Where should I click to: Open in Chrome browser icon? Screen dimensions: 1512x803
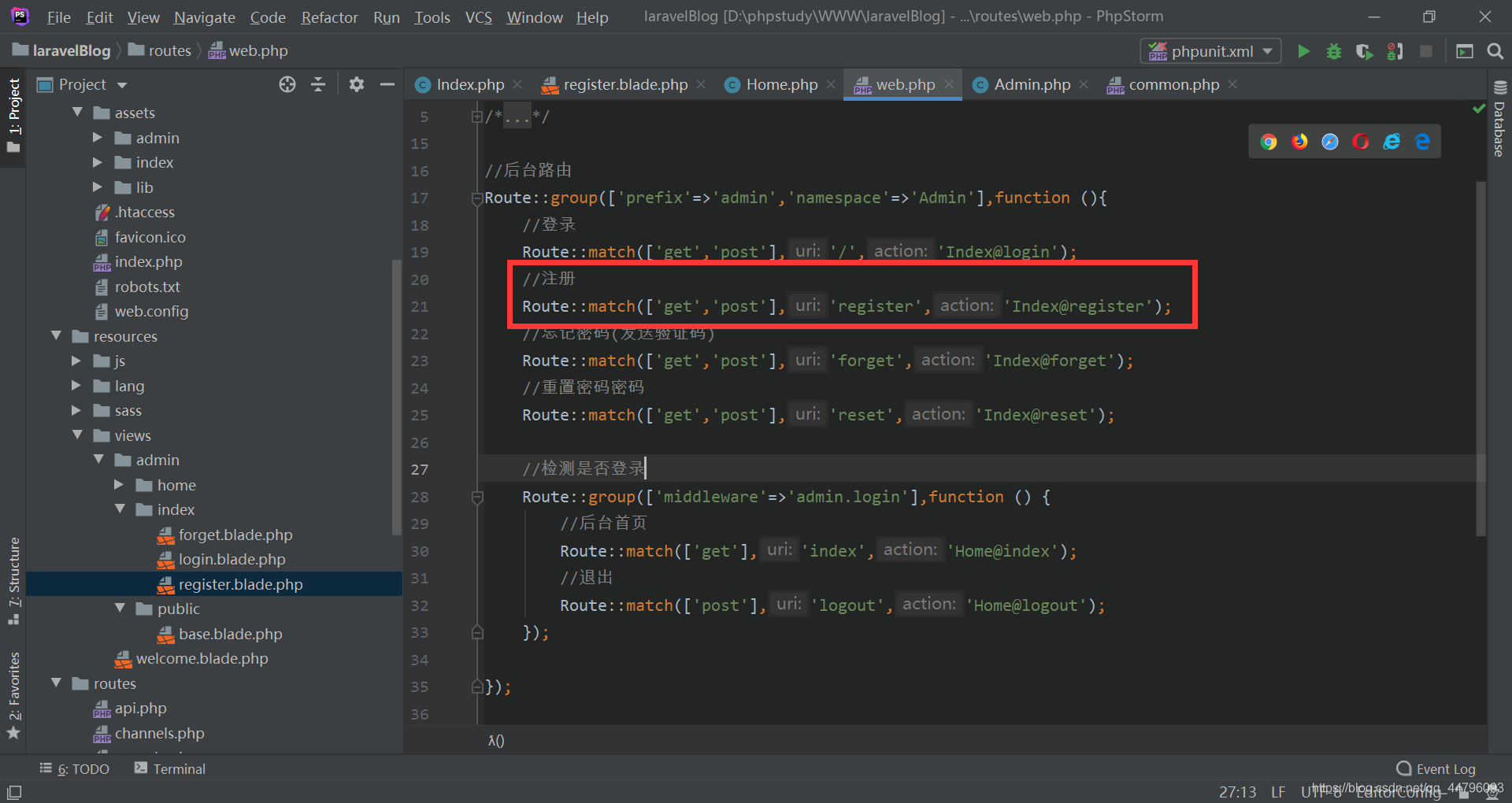[1268, 142]
